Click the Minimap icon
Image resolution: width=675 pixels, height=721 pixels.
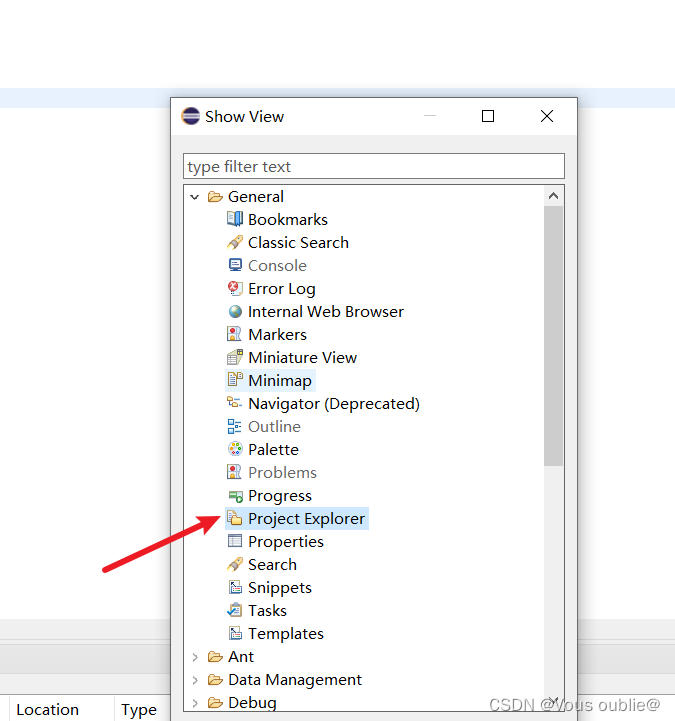click(235, 380)
